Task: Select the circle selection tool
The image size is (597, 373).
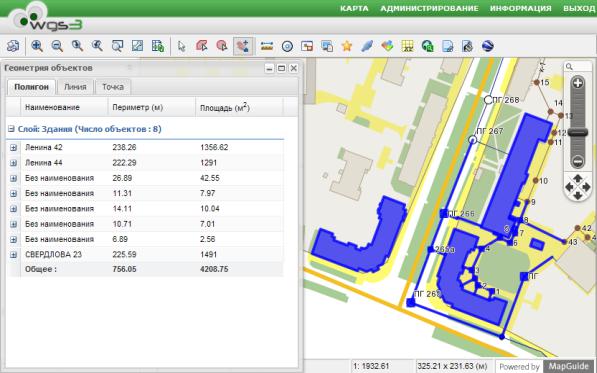Action: point(222,46)
